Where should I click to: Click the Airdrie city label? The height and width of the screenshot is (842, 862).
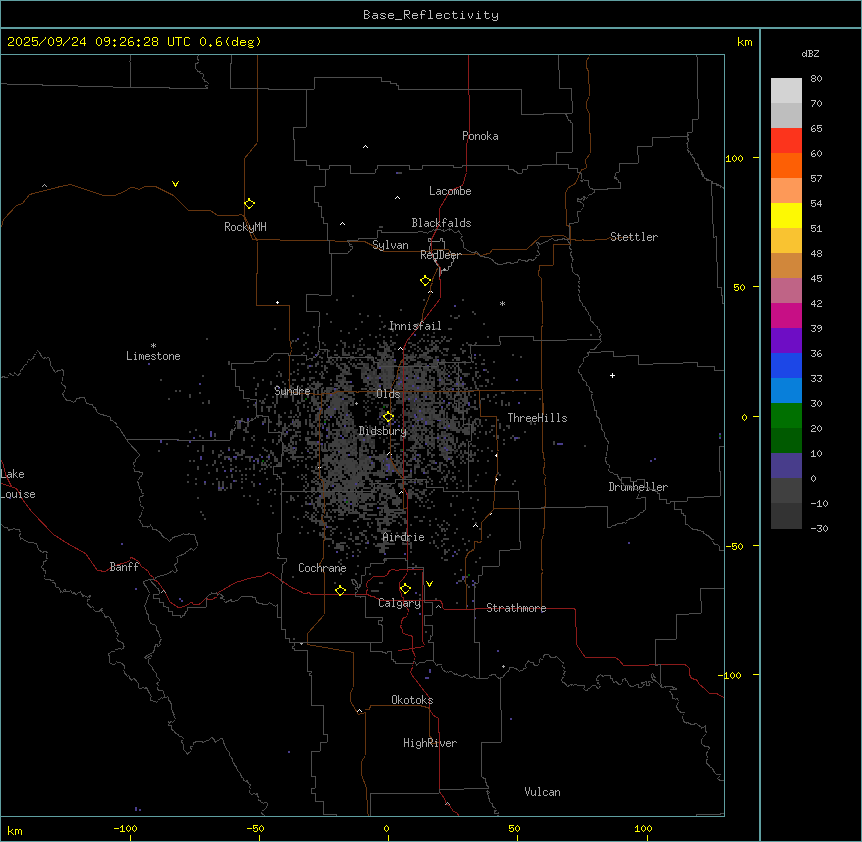pyautogui.click(x=403, y=538)
